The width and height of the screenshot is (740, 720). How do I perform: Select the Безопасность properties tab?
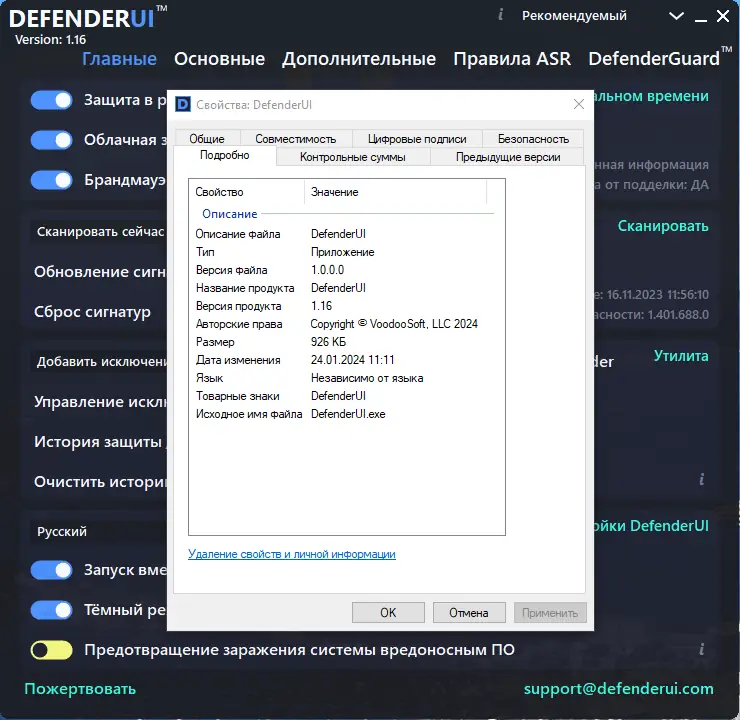tap(533, 139)
